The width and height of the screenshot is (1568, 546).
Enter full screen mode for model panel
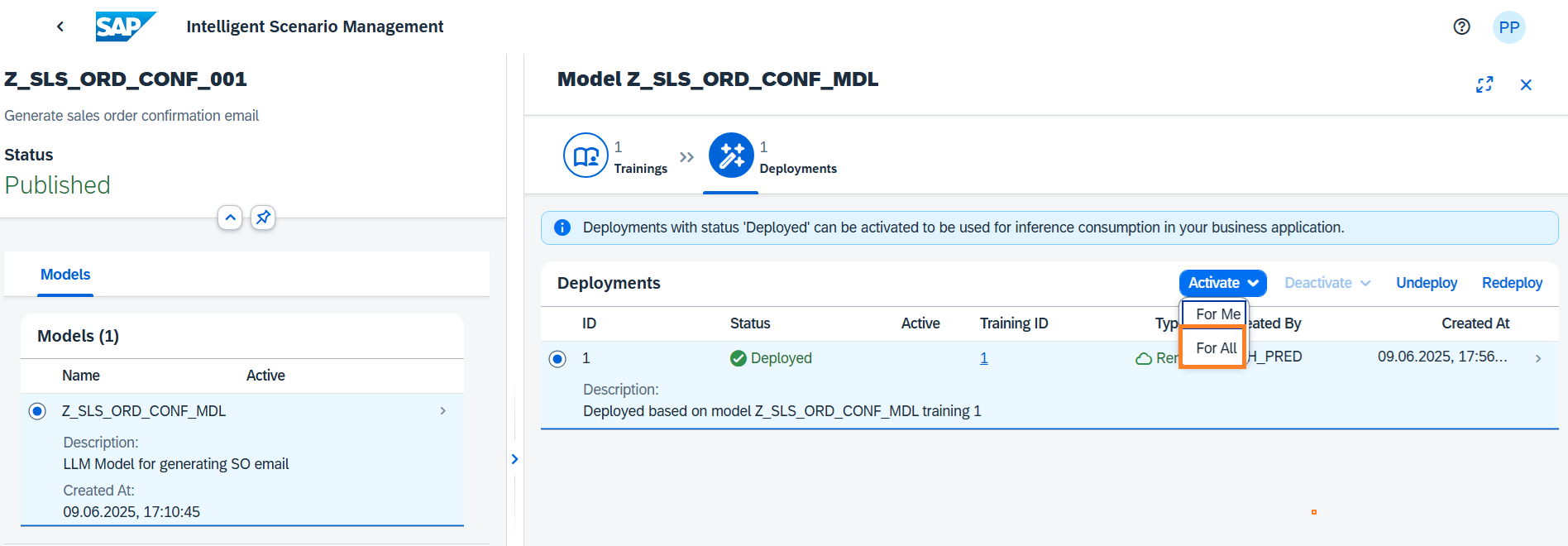pyautogui.click(x=1484, y=84)
